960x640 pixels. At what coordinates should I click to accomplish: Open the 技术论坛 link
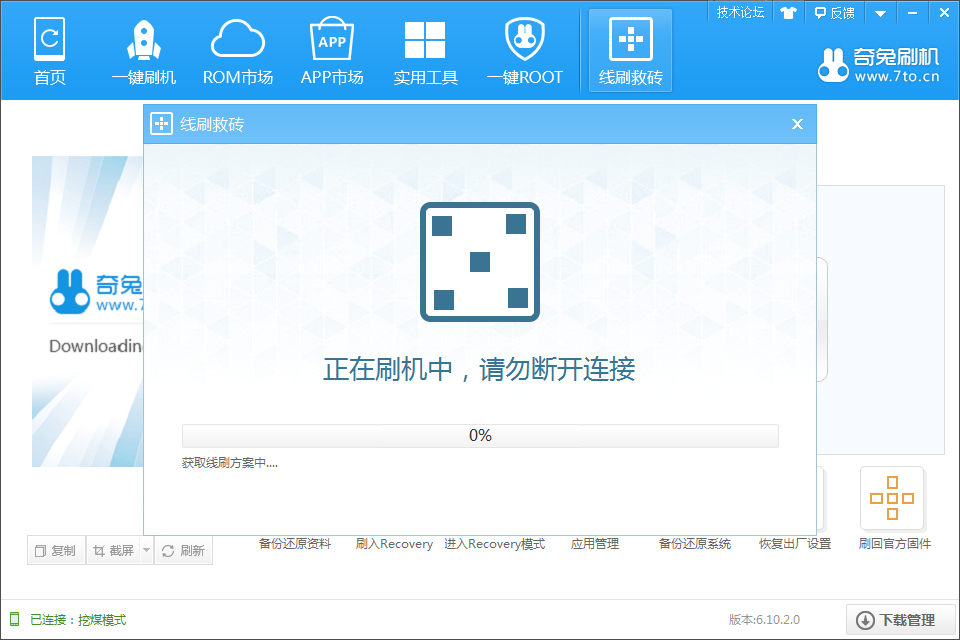pos(740,12)
